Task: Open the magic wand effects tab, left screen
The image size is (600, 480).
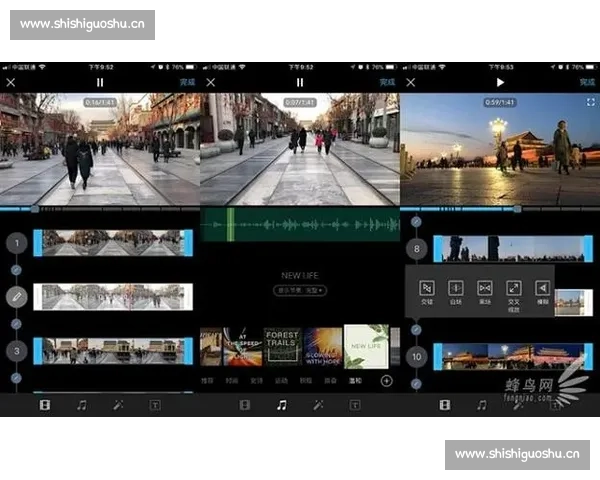Action: [x=118, y=405]
